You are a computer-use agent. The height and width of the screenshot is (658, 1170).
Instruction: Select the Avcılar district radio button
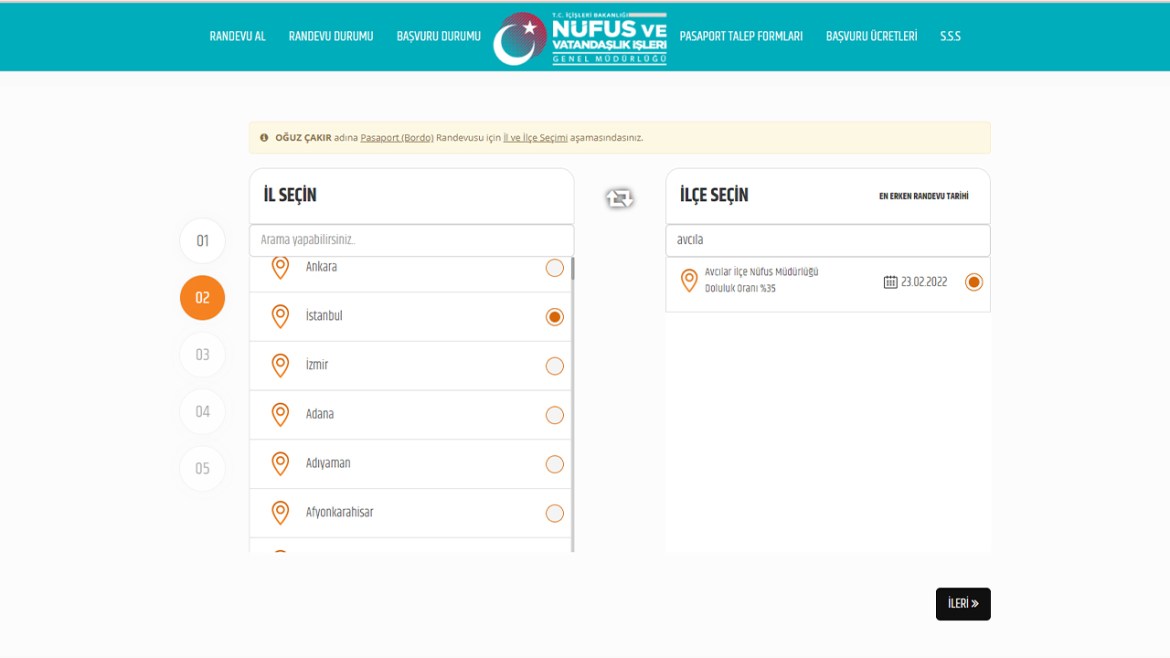point(973,282)
